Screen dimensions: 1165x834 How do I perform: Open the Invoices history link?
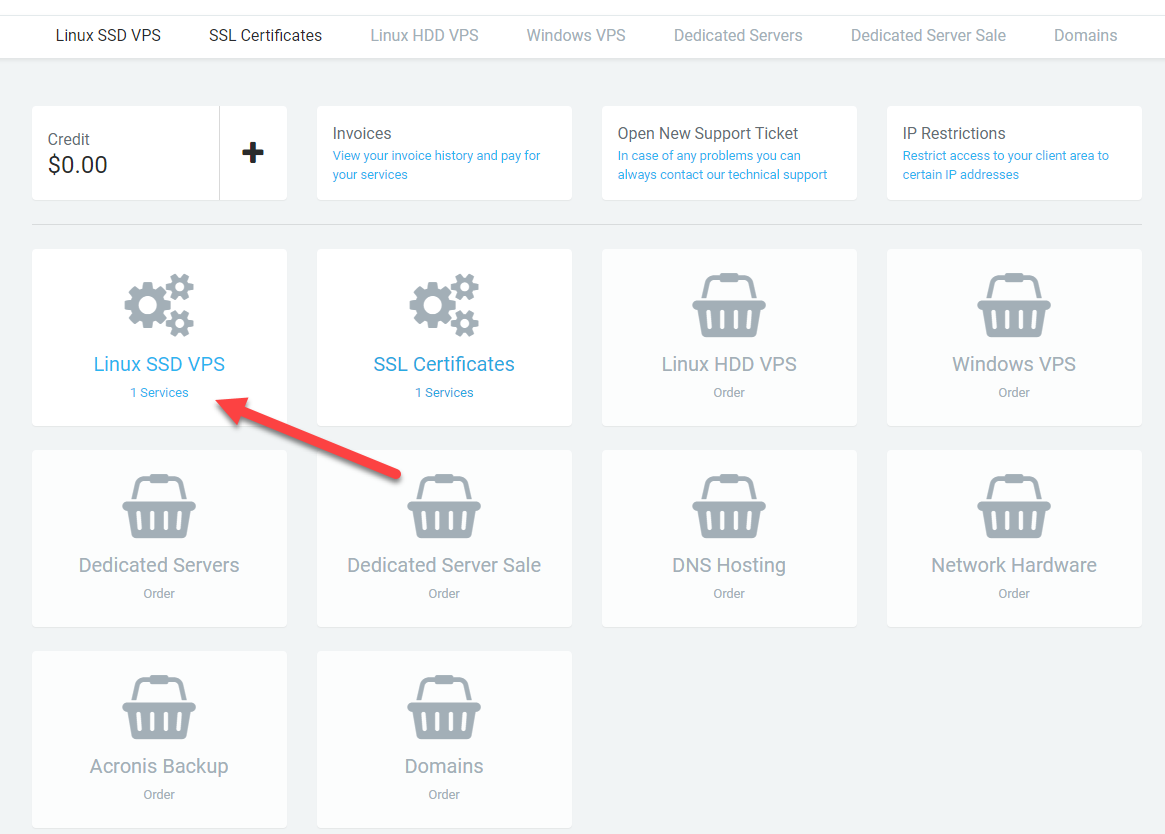click(436, 165)
